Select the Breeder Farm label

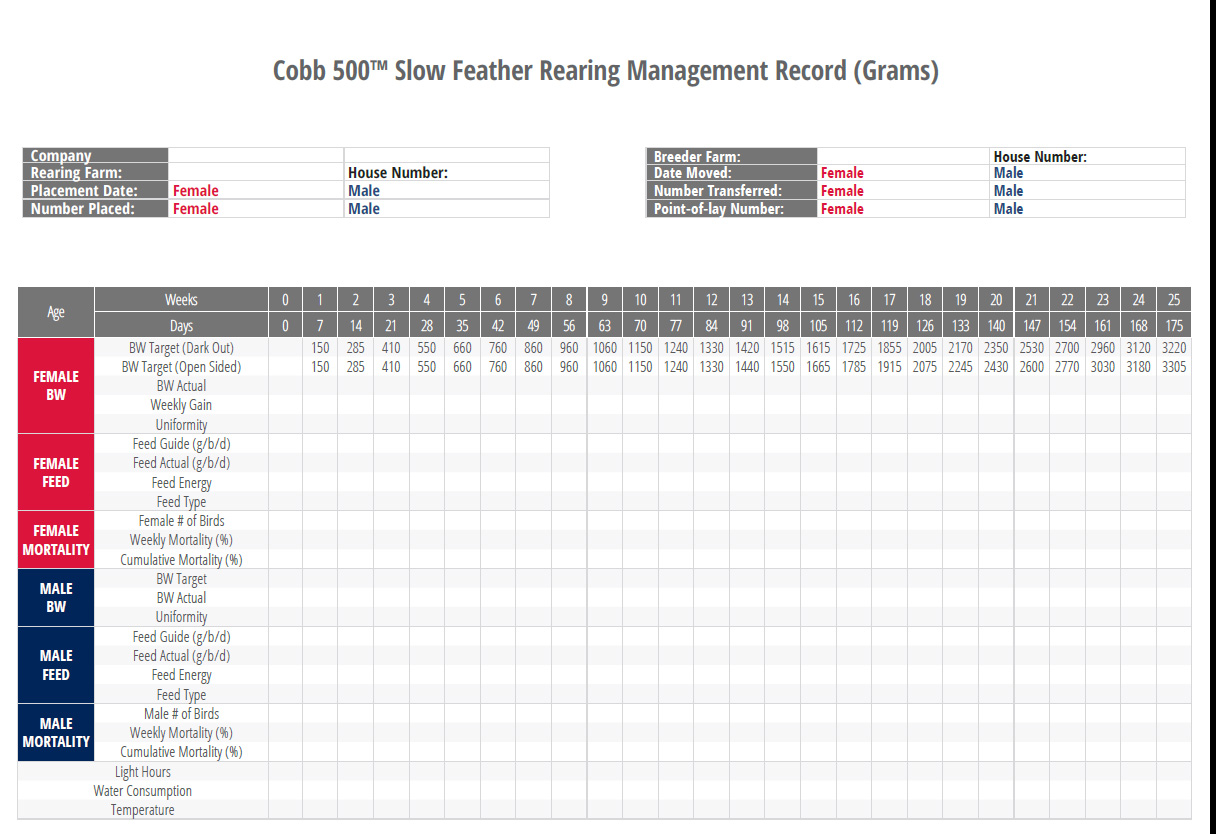click(697, 157)
